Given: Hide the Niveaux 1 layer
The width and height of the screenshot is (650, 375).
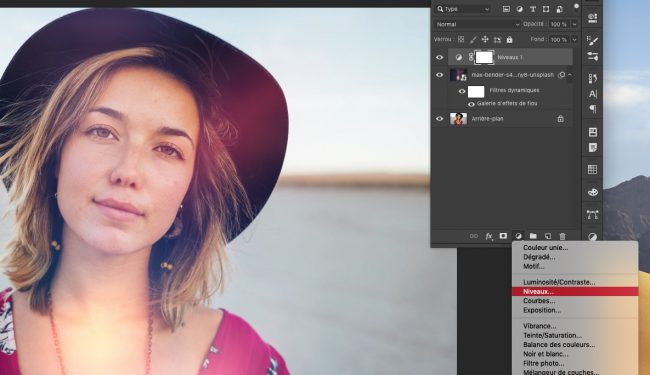Looking at the screenshot, I should tap(439, 58).
